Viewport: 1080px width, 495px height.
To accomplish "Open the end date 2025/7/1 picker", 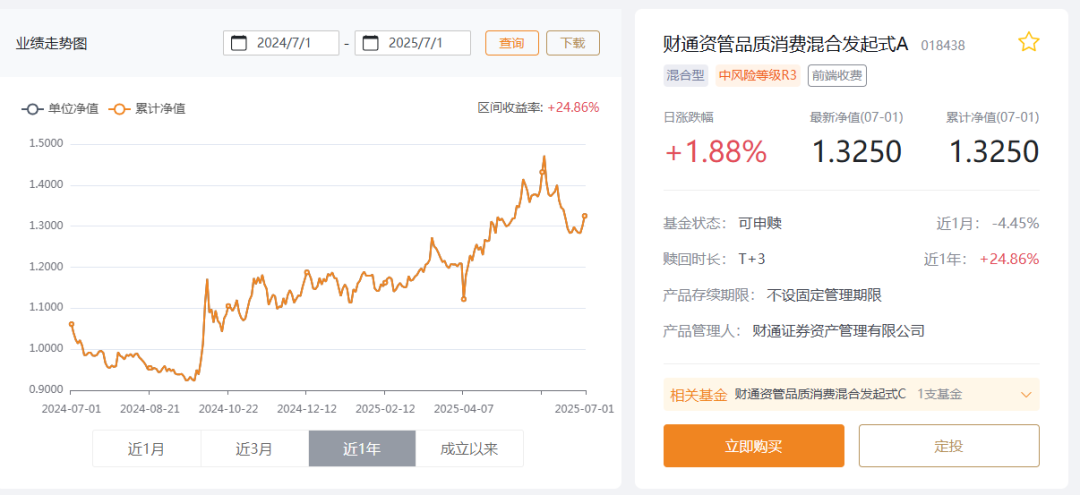I will tap(422, 43).
